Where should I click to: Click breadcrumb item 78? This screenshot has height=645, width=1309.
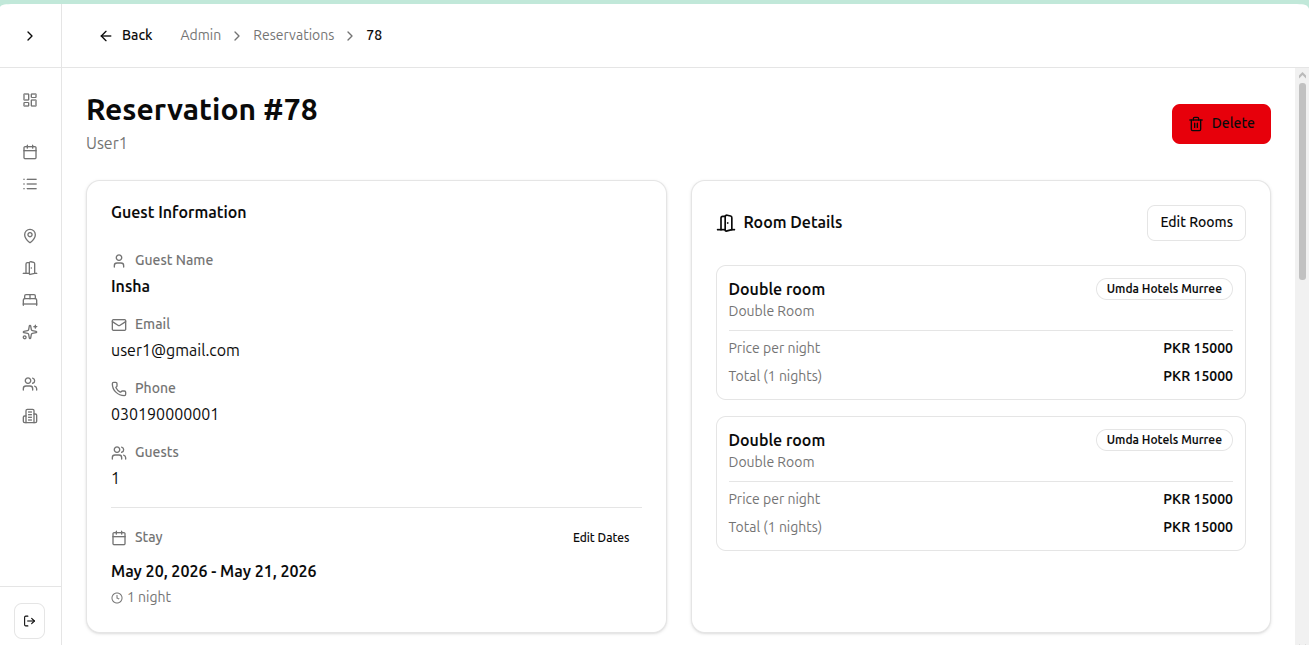(374, 35)
